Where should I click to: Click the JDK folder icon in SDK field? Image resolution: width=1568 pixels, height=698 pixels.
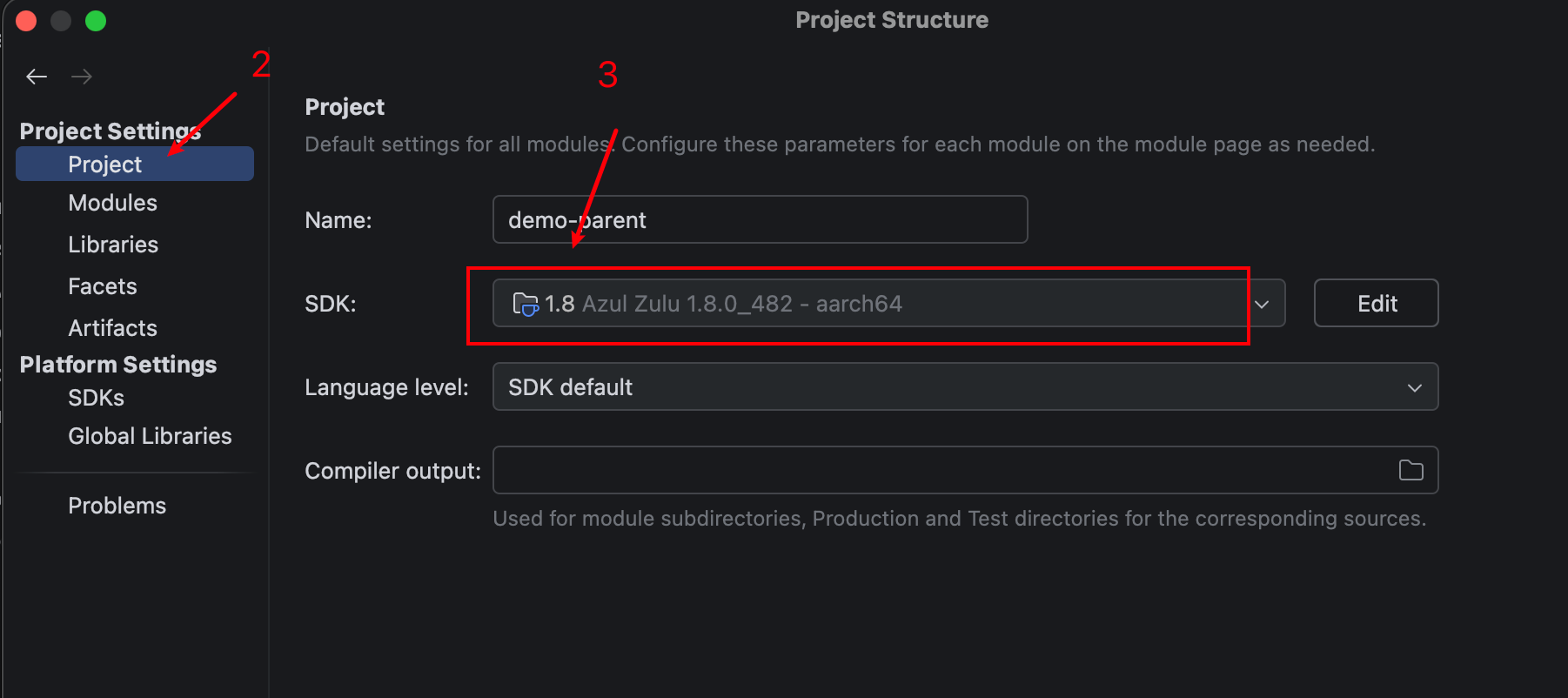(x=526, y=304)
